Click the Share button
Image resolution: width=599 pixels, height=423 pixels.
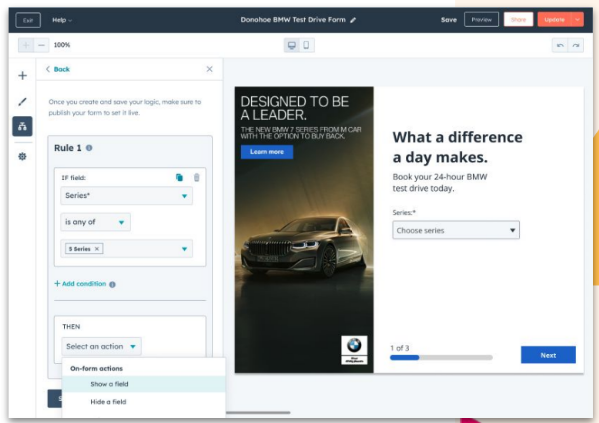[x=518, y=19]
